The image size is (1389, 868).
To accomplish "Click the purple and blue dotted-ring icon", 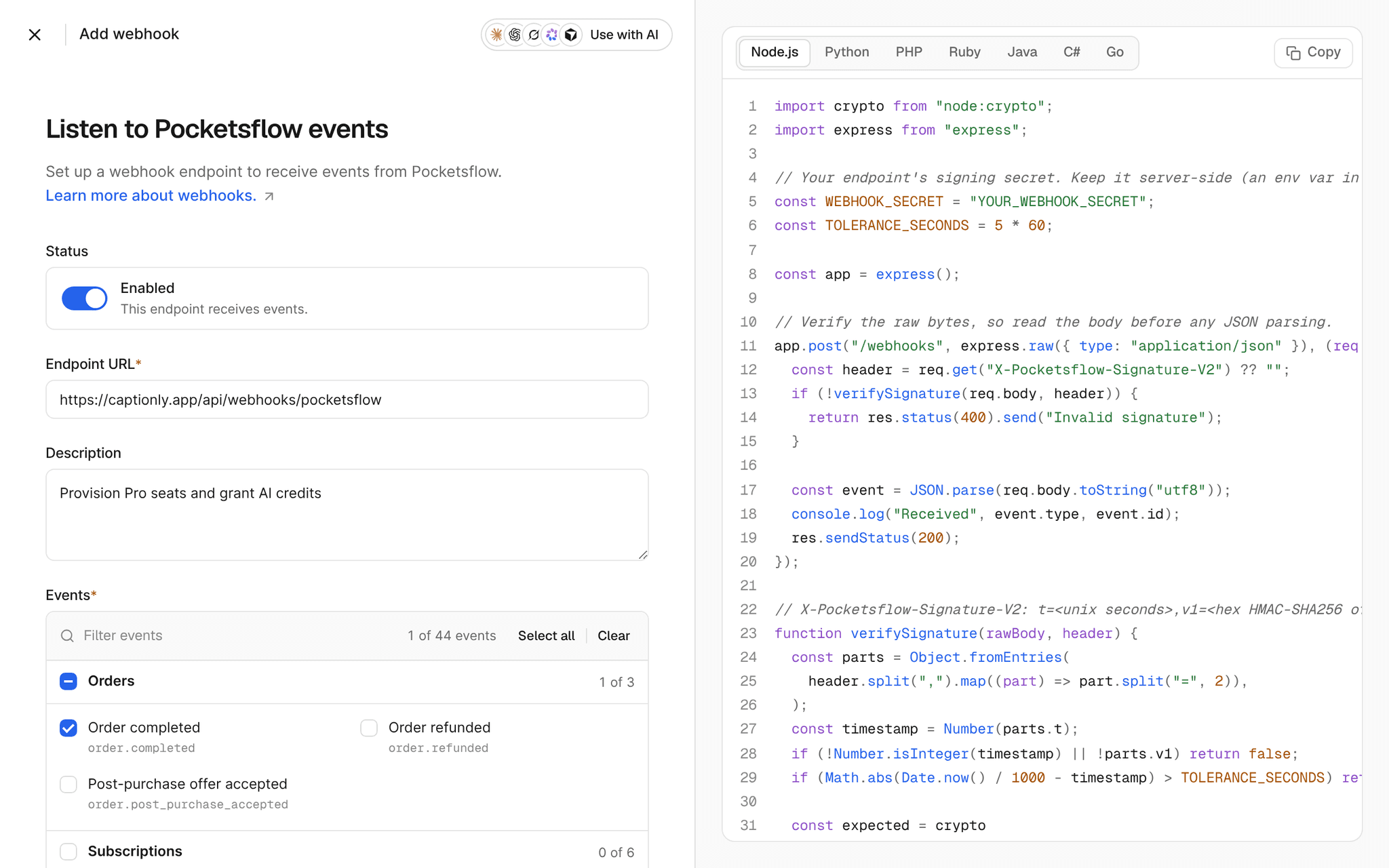I will 552,35.
